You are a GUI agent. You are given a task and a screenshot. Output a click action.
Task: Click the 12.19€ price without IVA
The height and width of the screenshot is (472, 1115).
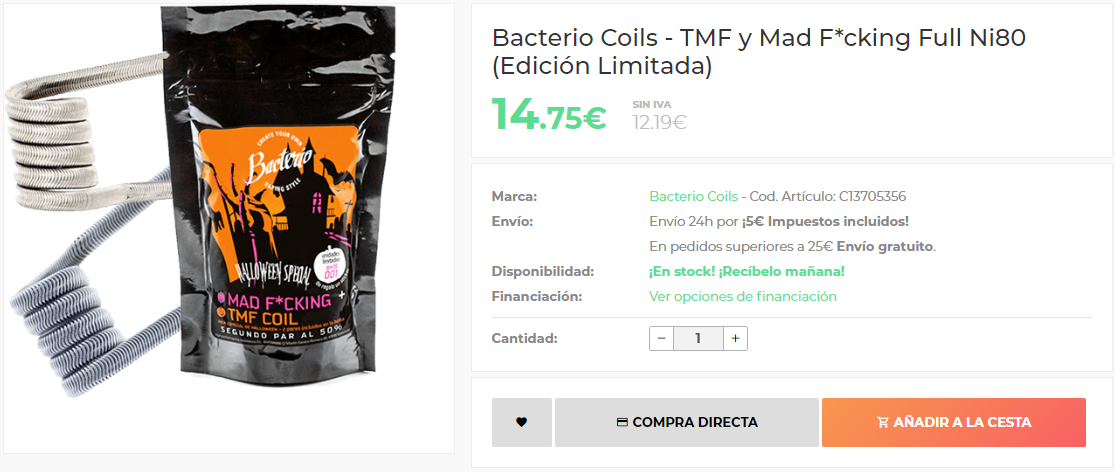659,123
